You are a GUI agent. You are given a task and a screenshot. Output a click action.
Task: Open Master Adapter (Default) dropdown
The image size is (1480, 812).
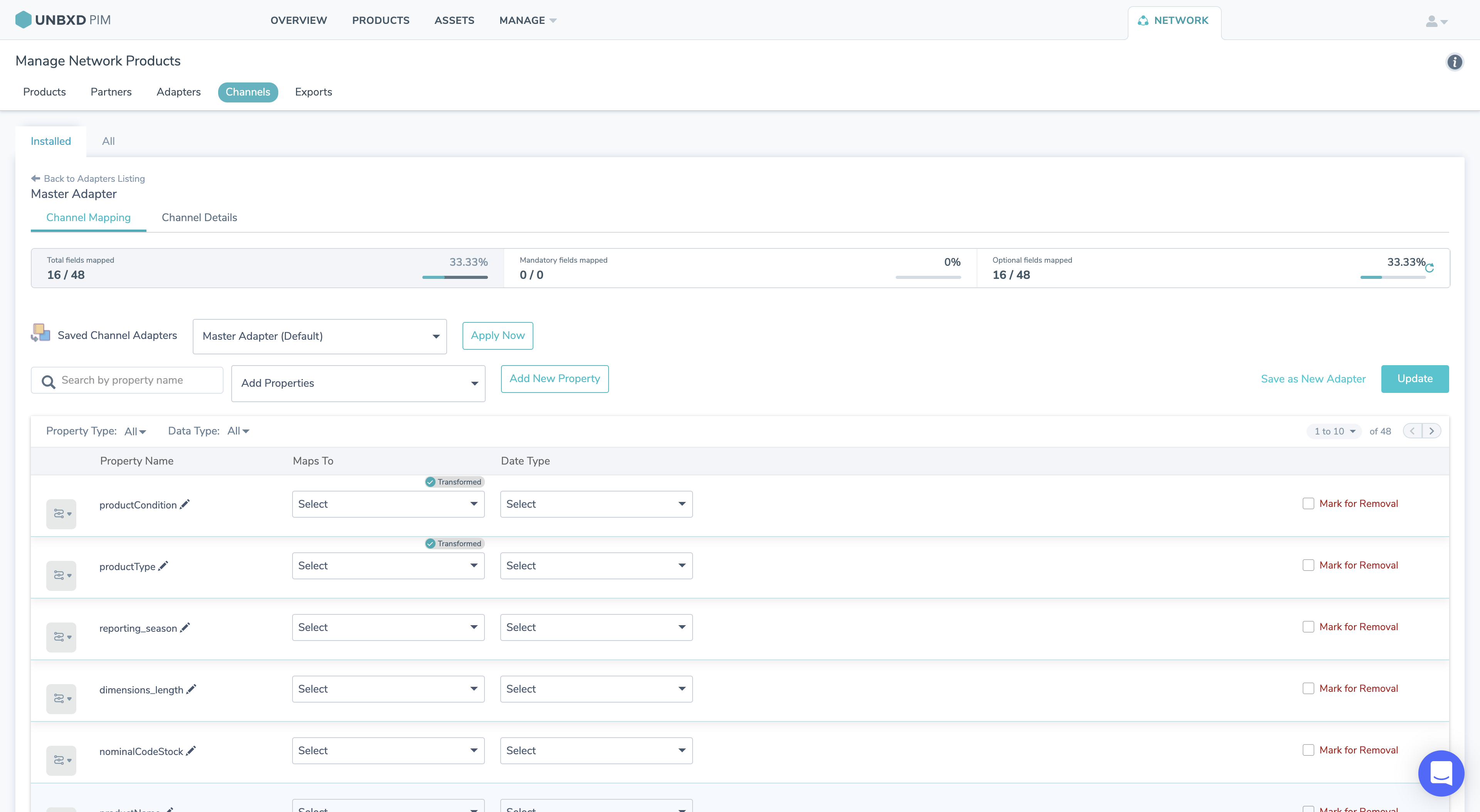[x=320, y=337]
